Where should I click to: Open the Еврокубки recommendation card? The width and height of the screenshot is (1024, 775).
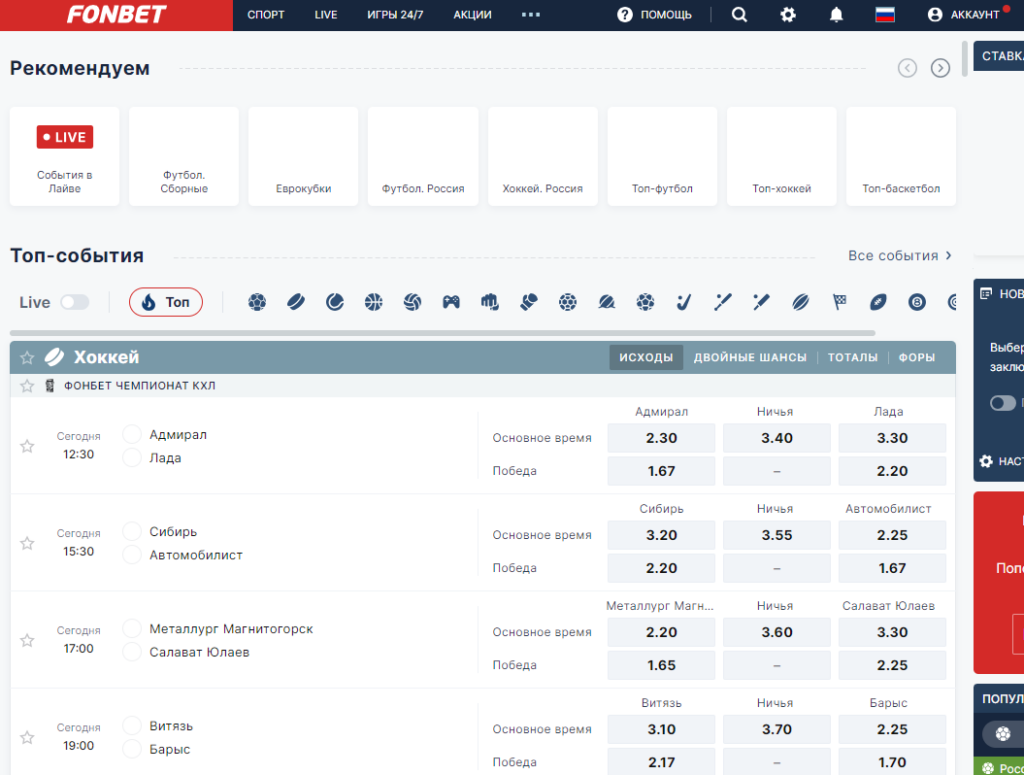point(304,157)
